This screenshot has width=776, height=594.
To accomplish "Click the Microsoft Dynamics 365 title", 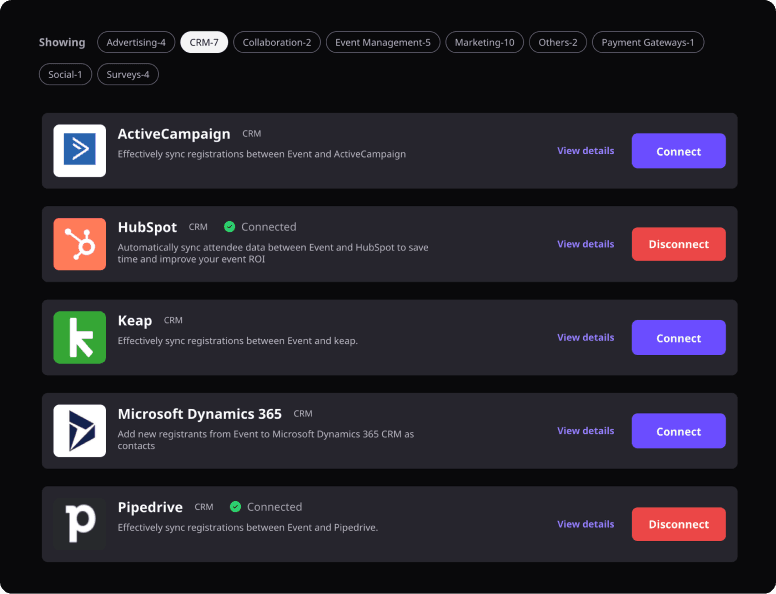I will point(199,414).
